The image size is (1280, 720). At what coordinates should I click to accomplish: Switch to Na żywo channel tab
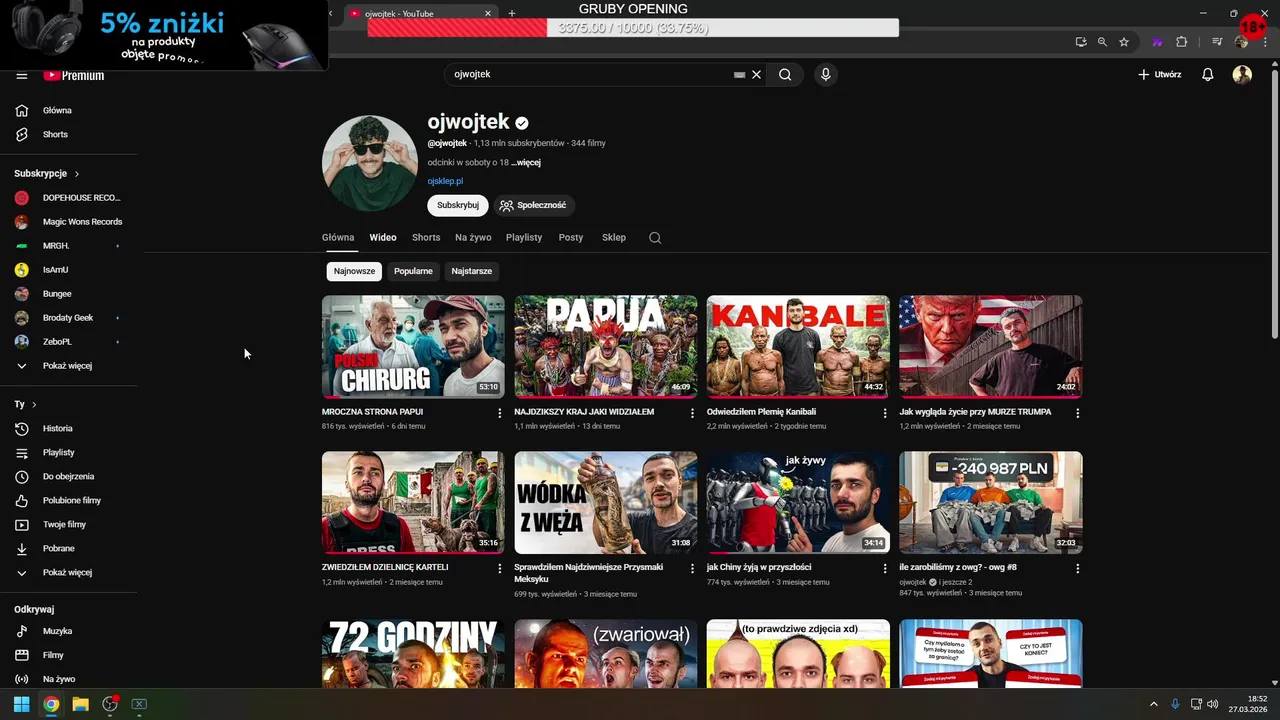473,238
